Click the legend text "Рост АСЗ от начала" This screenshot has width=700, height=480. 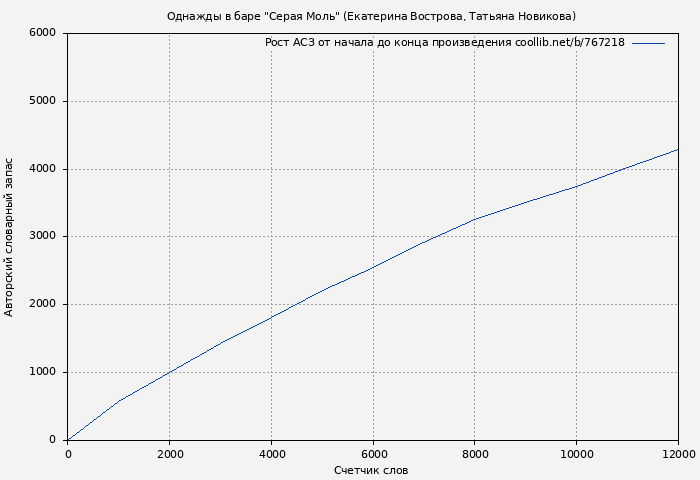click(x=444, y=43)
